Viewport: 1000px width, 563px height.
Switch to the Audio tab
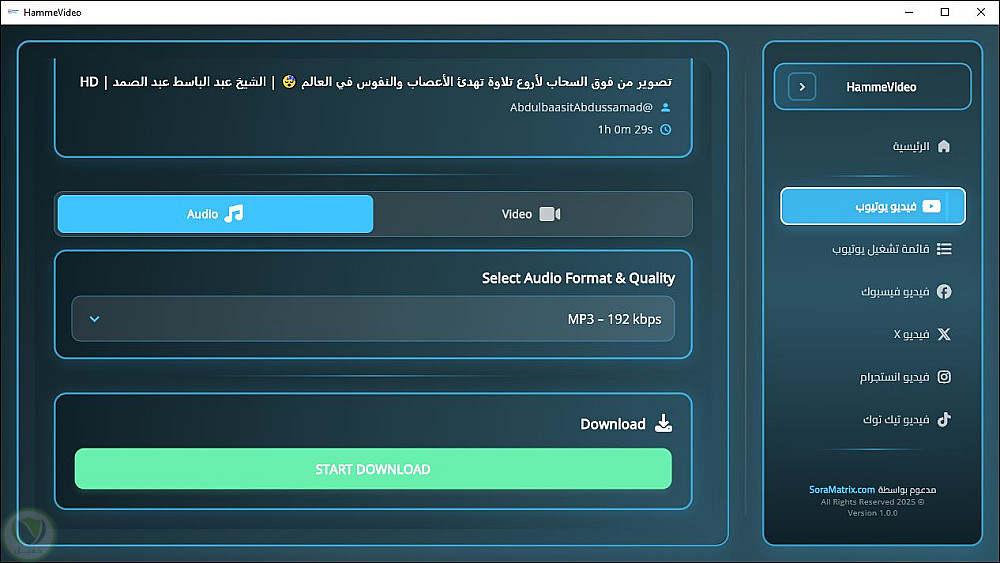tap(216, 214)
